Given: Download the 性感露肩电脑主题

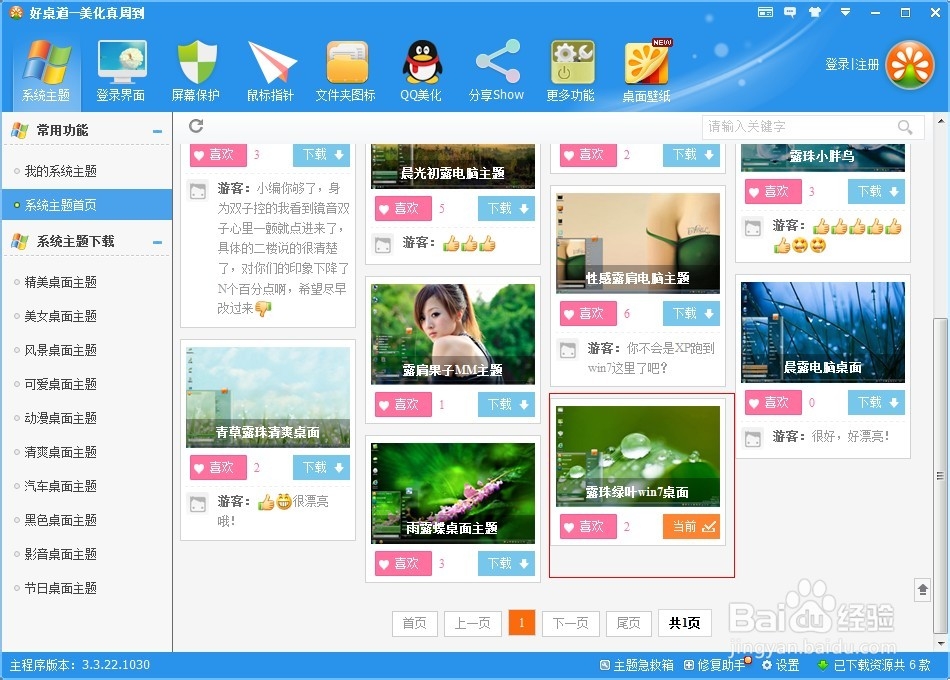Looking at the screenshot, I should (691, 313).
